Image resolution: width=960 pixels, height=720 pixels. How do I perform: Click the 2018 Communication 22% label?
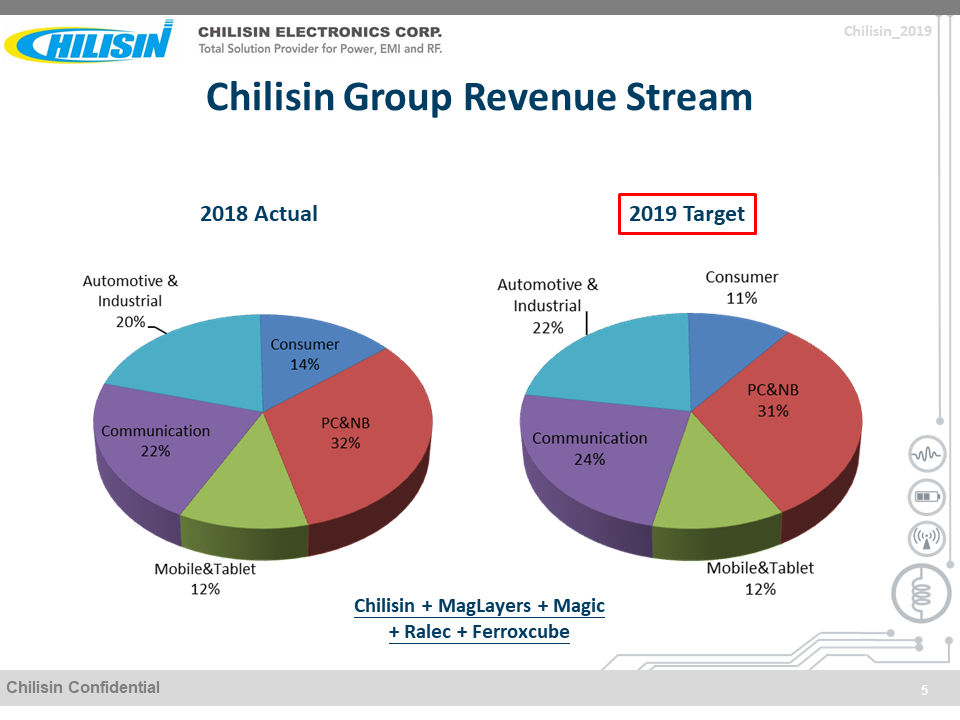pyautogui.click(x=156, y=441)
